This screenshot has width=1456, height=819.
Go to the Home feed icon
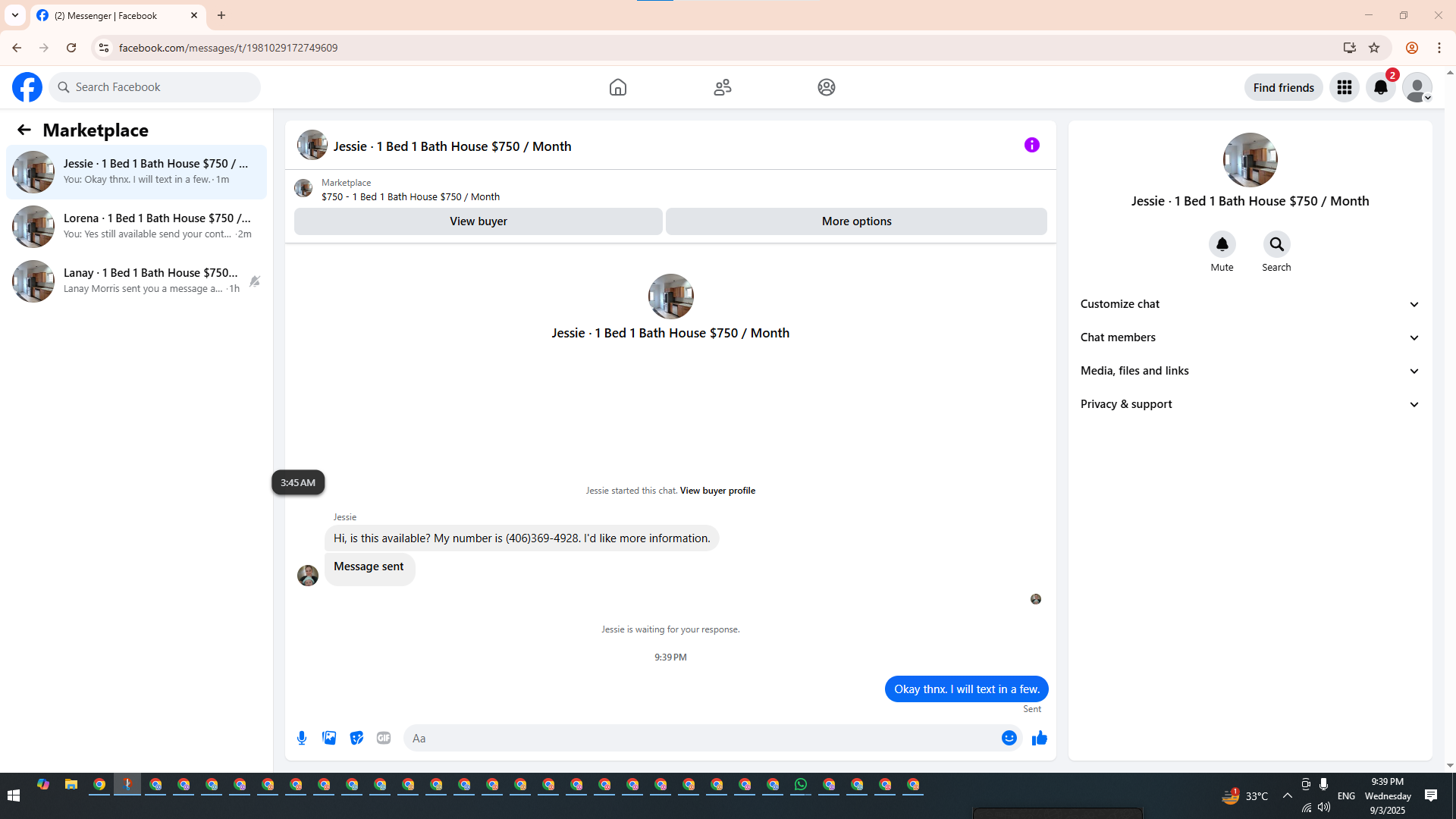point(618,87)
